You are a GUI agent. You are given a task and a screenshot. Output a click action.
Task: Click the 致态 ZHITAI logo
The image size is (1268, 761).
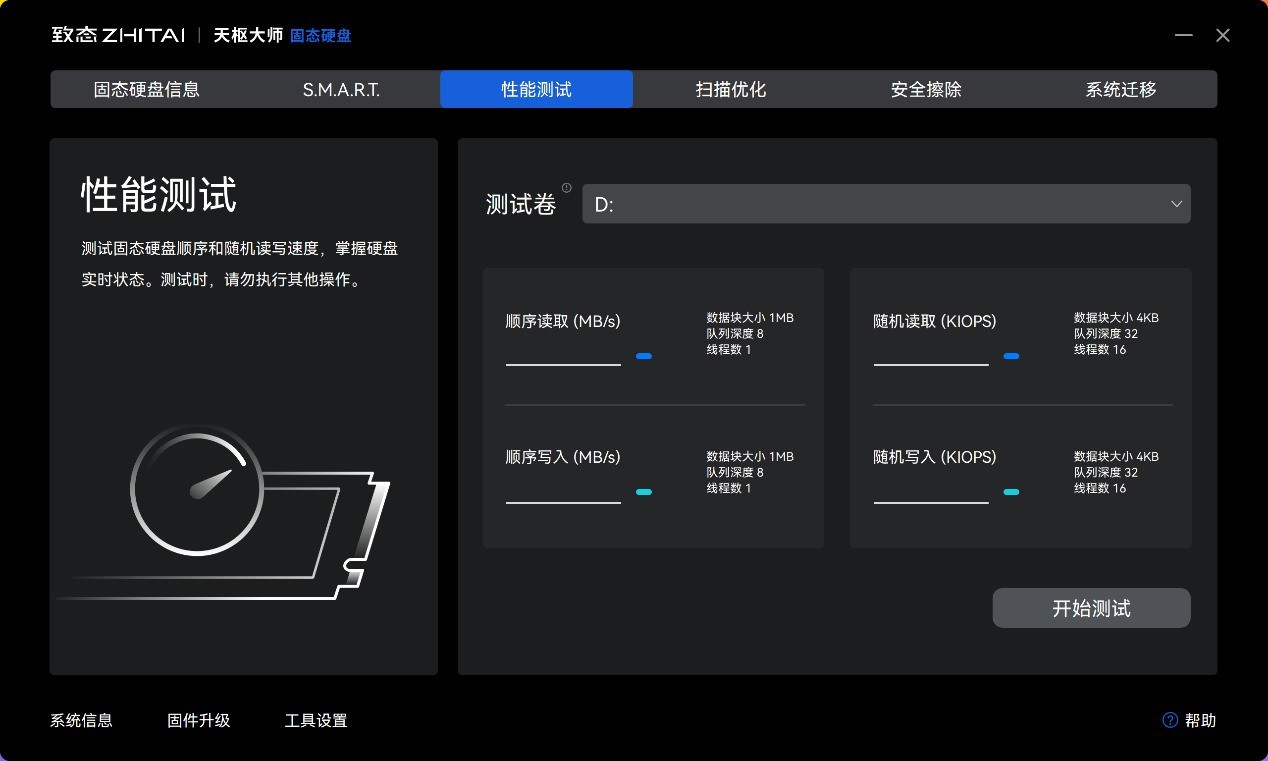click(118, 35)
